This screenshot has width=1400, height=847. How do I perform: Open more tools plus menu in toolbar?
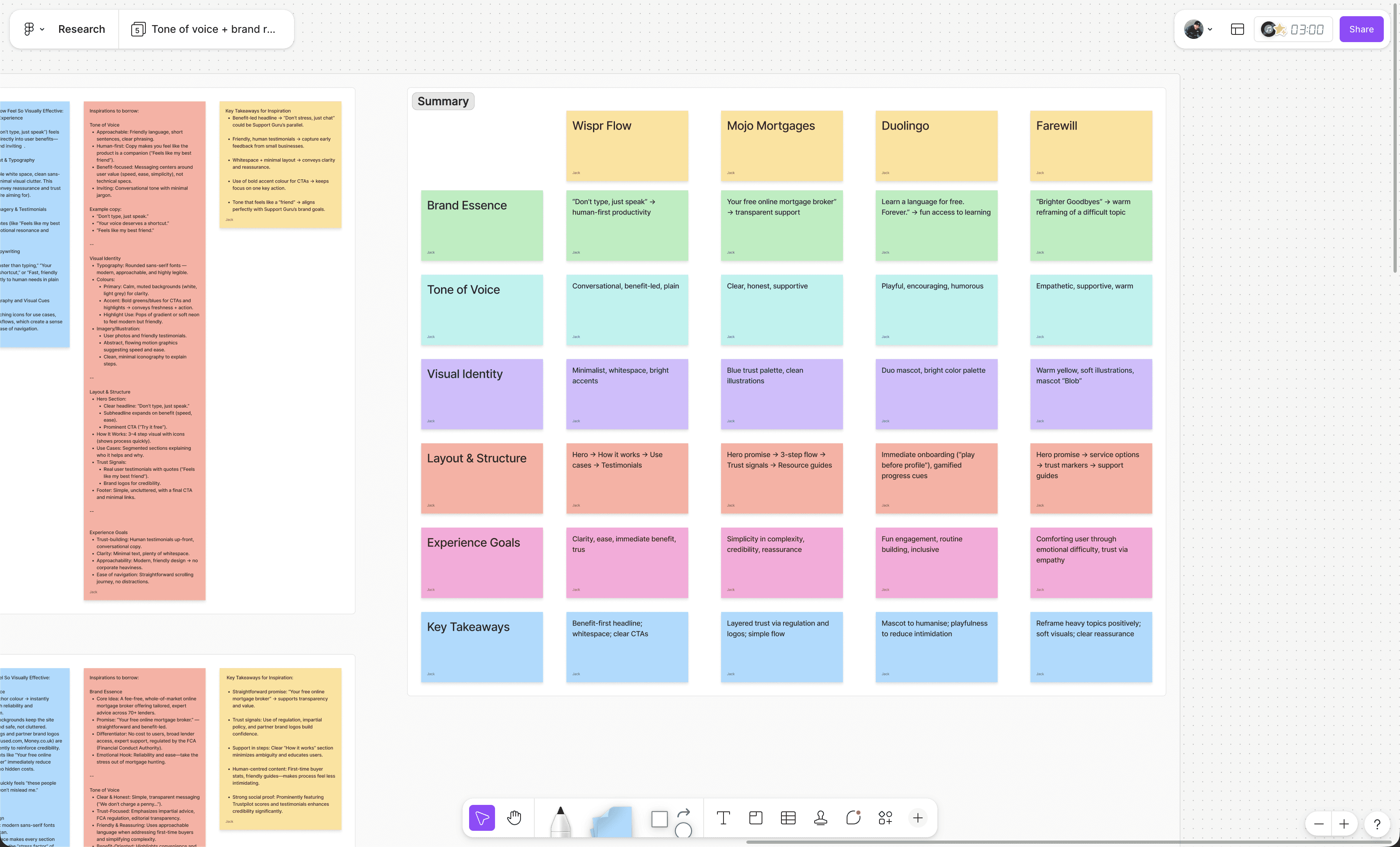pos(918,817)
